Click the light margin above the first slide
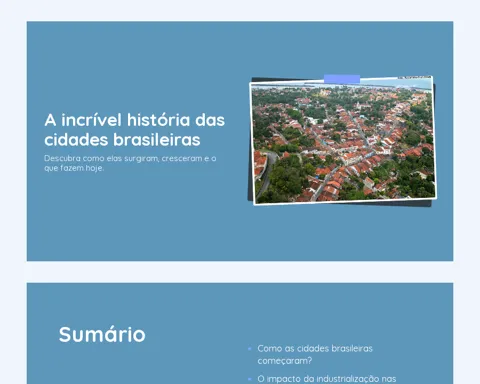 [240, 11]
